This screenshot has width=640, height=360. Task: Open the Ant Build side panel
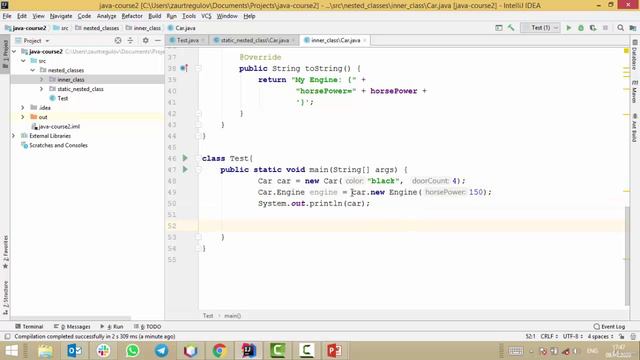(x=634, y=127)
